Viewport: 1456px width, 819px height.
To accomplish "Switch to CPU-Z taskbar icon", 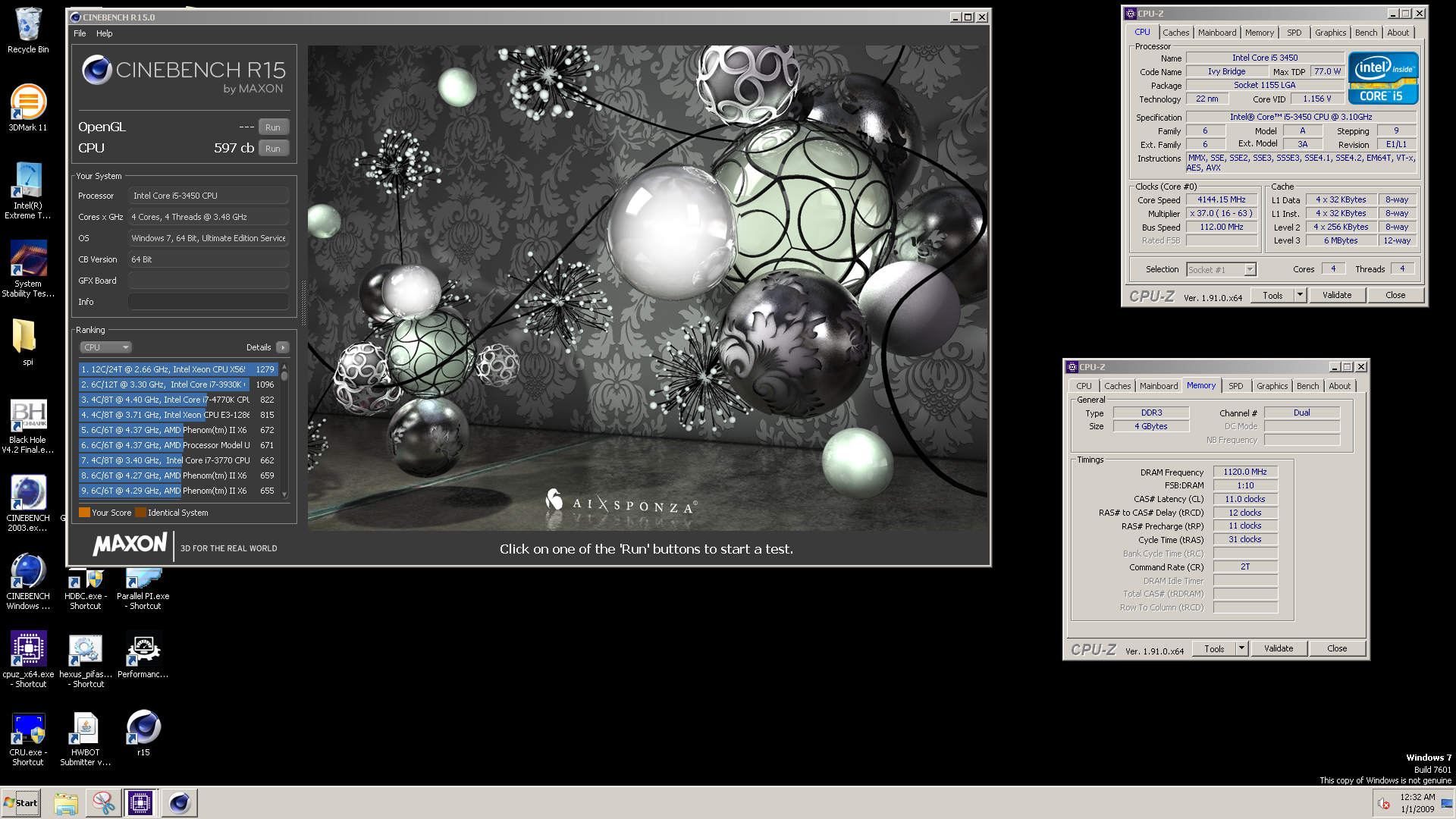I will pyautogui.click(x=141, y=803).
